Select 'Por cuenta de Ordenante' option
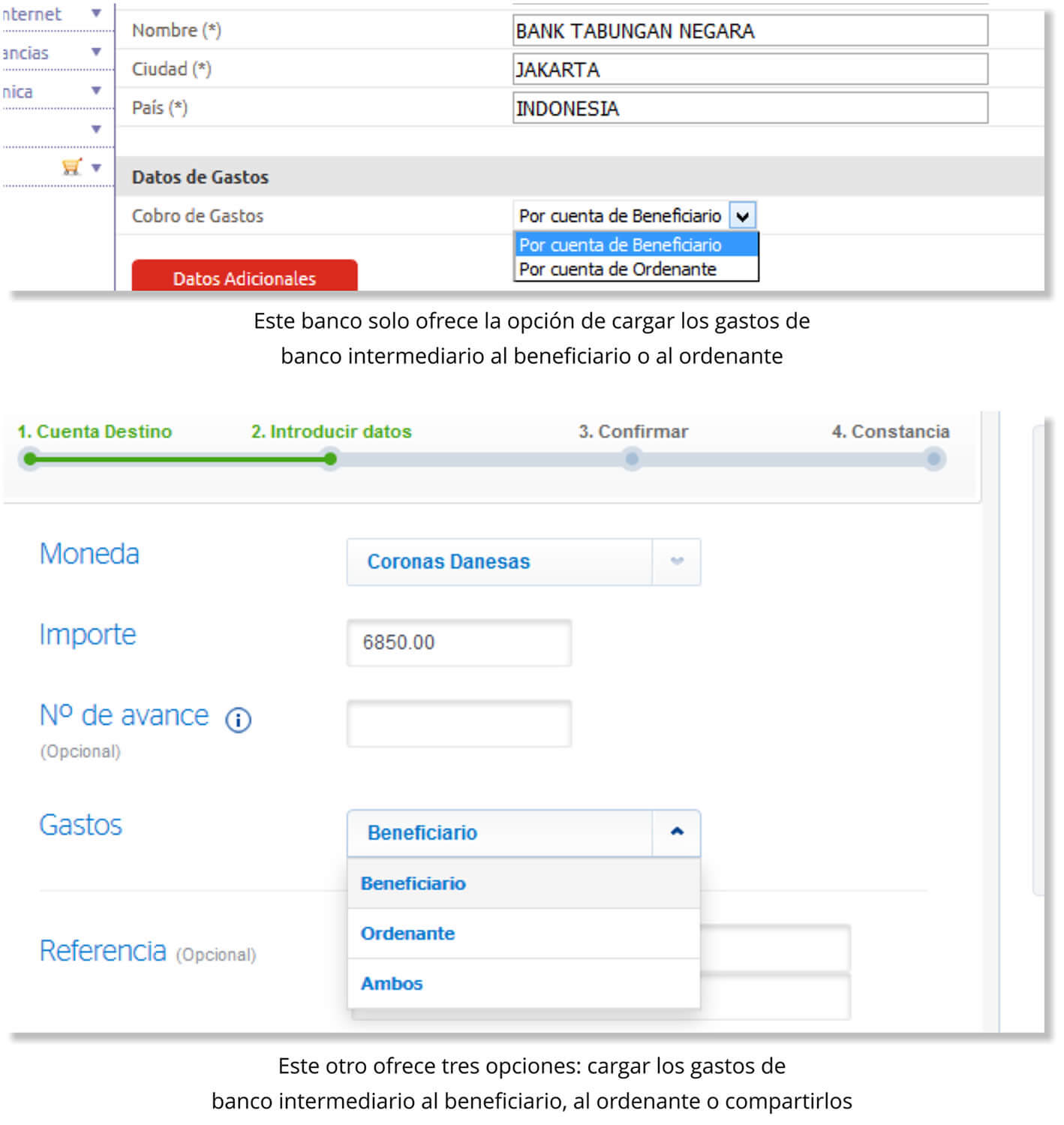 pos(636,269)
